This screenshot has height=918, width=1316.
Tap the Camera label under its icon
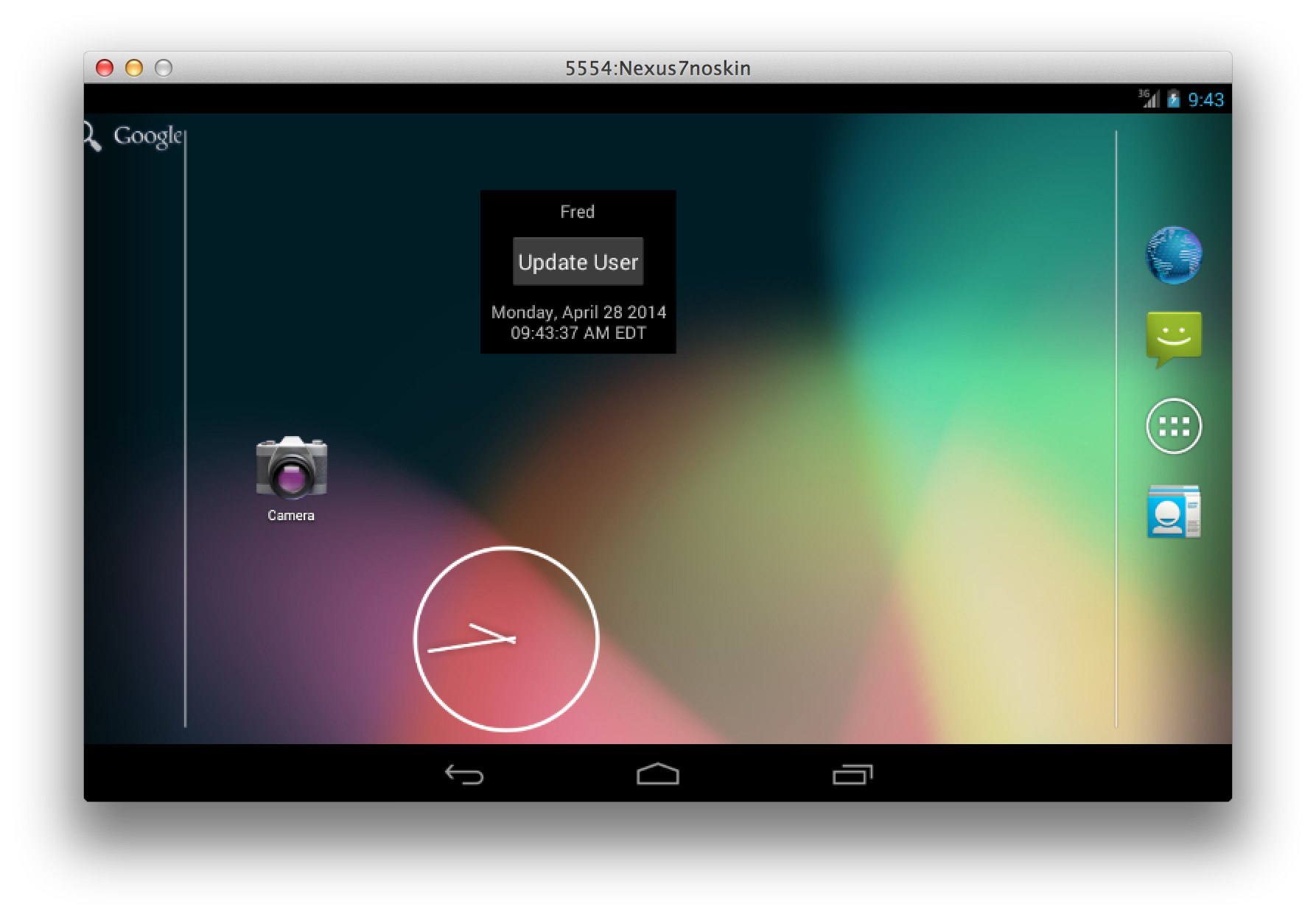pos(290,516)
